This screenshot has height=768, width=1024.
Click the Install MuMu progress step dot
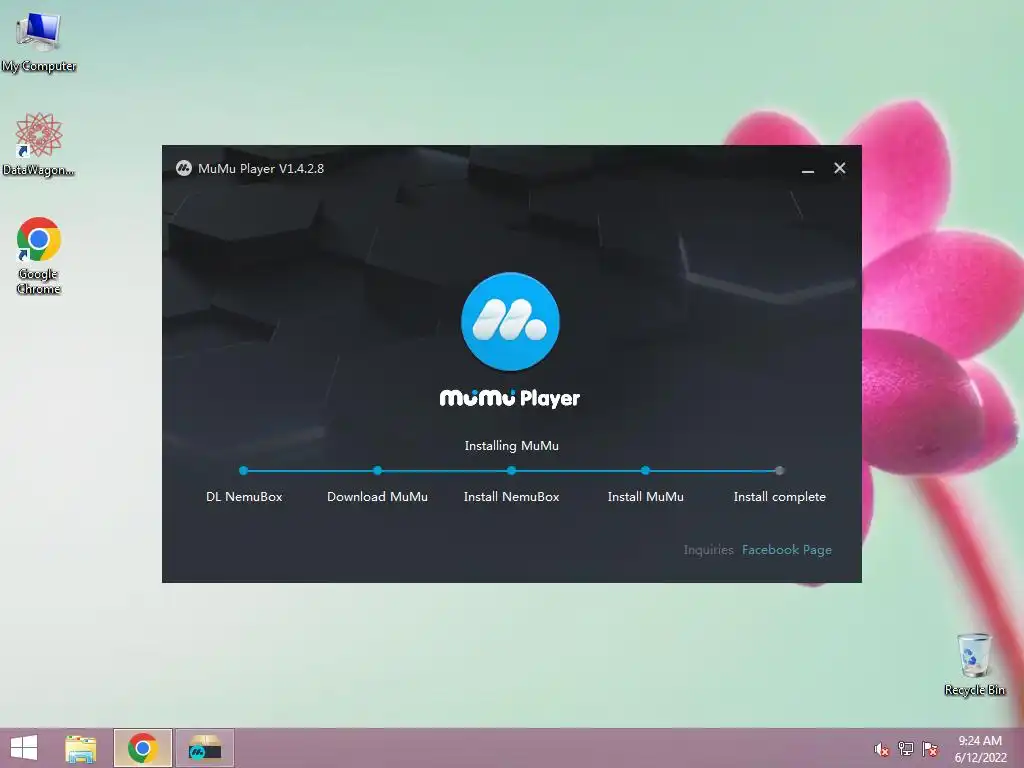645,470
